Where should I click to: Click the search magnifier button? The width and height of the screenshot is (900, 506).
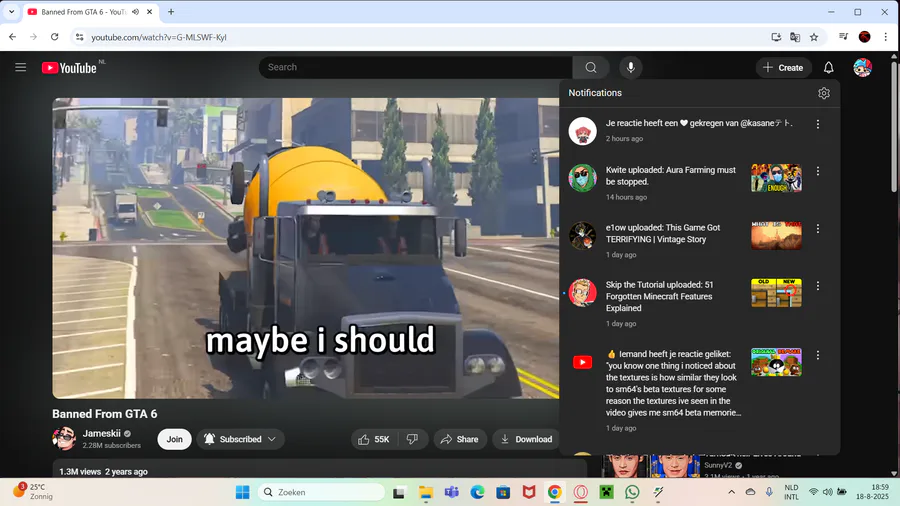coord(591,68)
